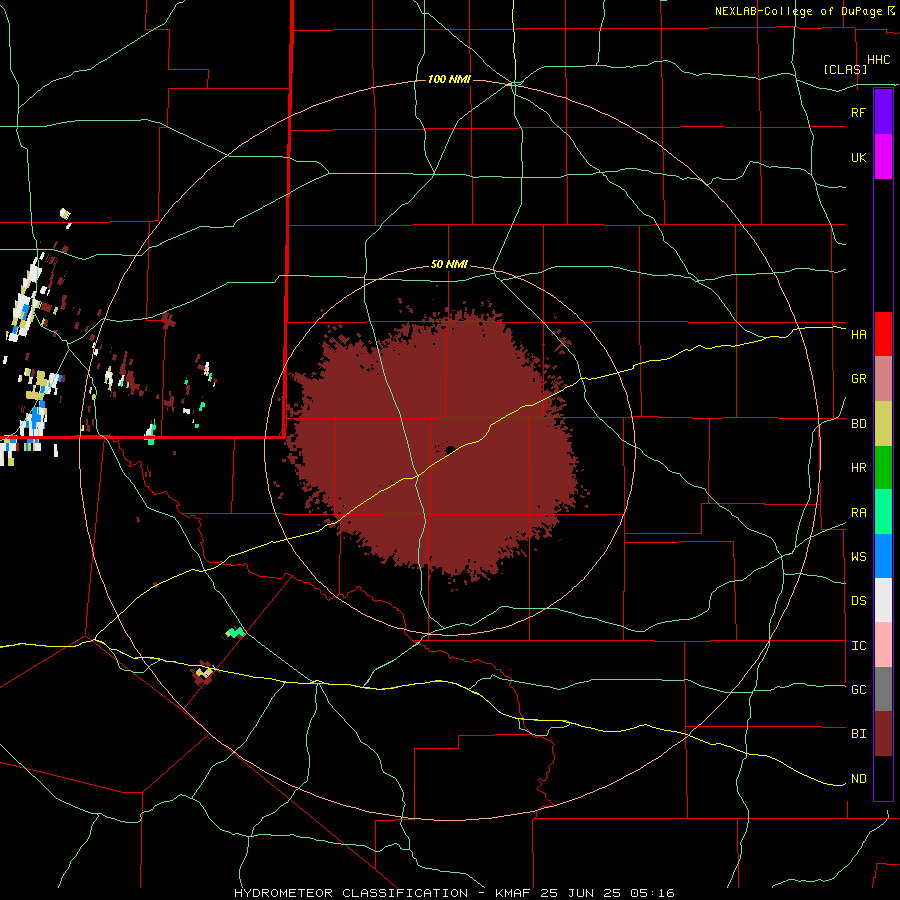
Task: Click the RF legend label
Action: [858, 112]
